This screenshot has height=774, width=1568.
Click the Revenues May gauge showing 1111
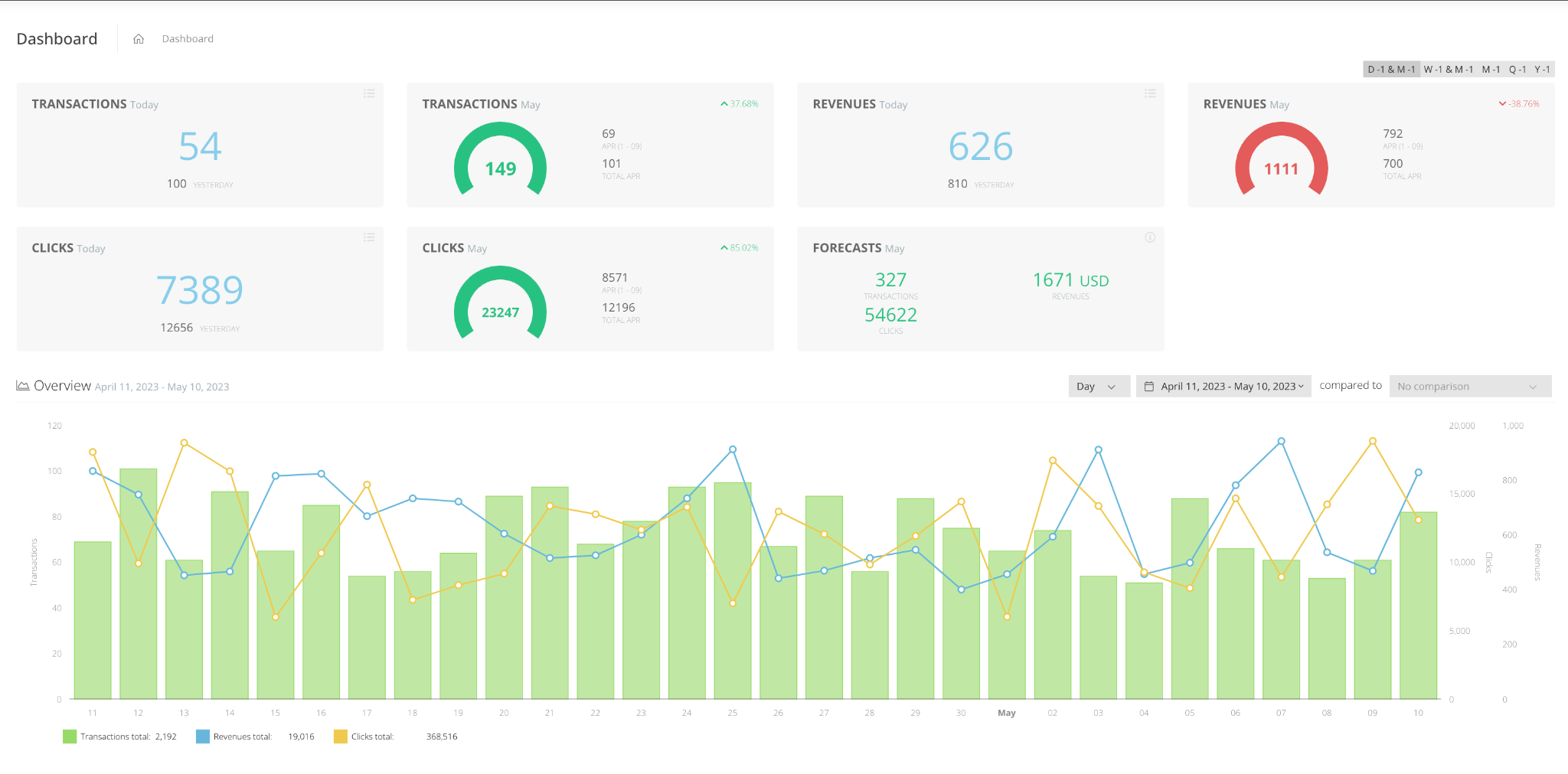click(1282, 160)
